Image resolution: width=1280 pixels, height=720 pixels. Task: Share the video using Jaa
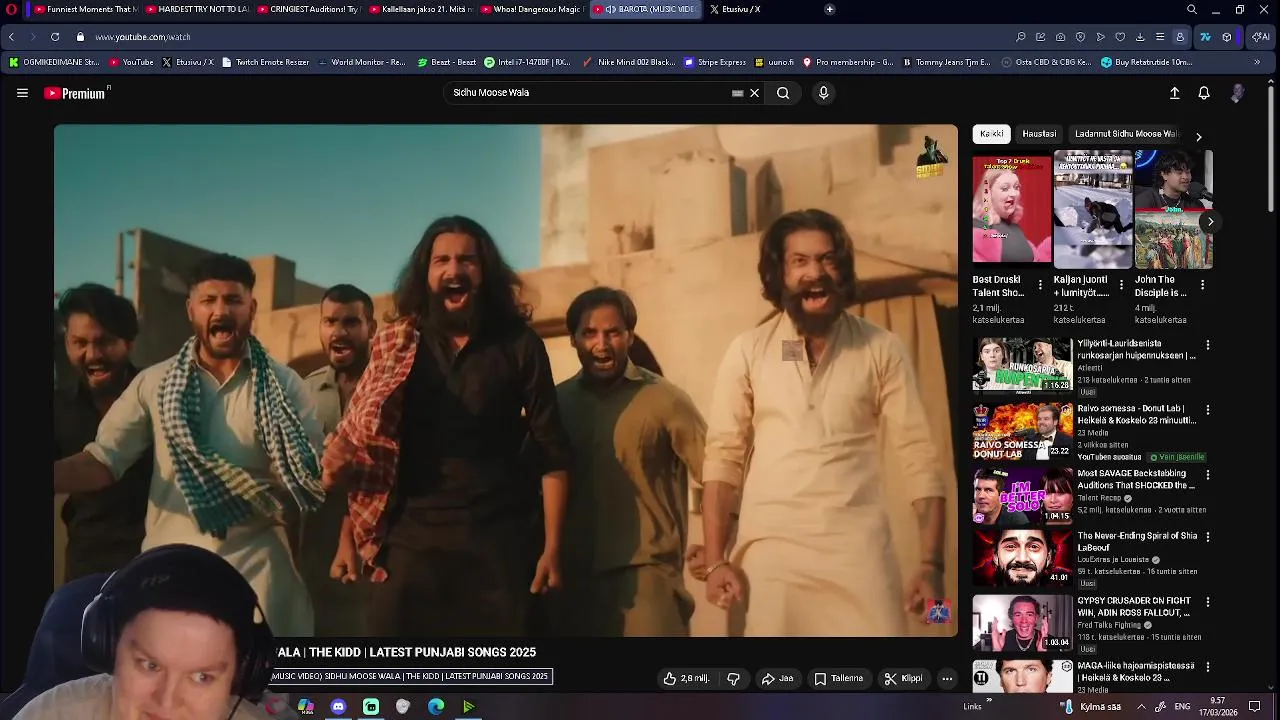pyautogui.click(x=777, y=679)
